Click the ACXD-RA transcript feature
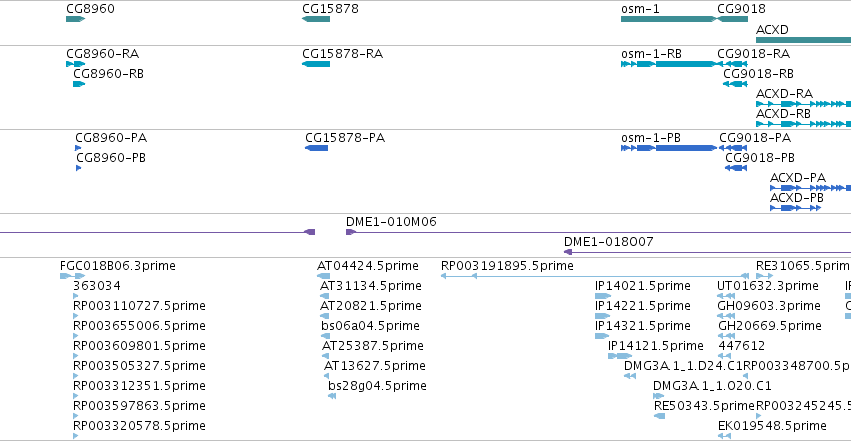 tap(803, 104)
